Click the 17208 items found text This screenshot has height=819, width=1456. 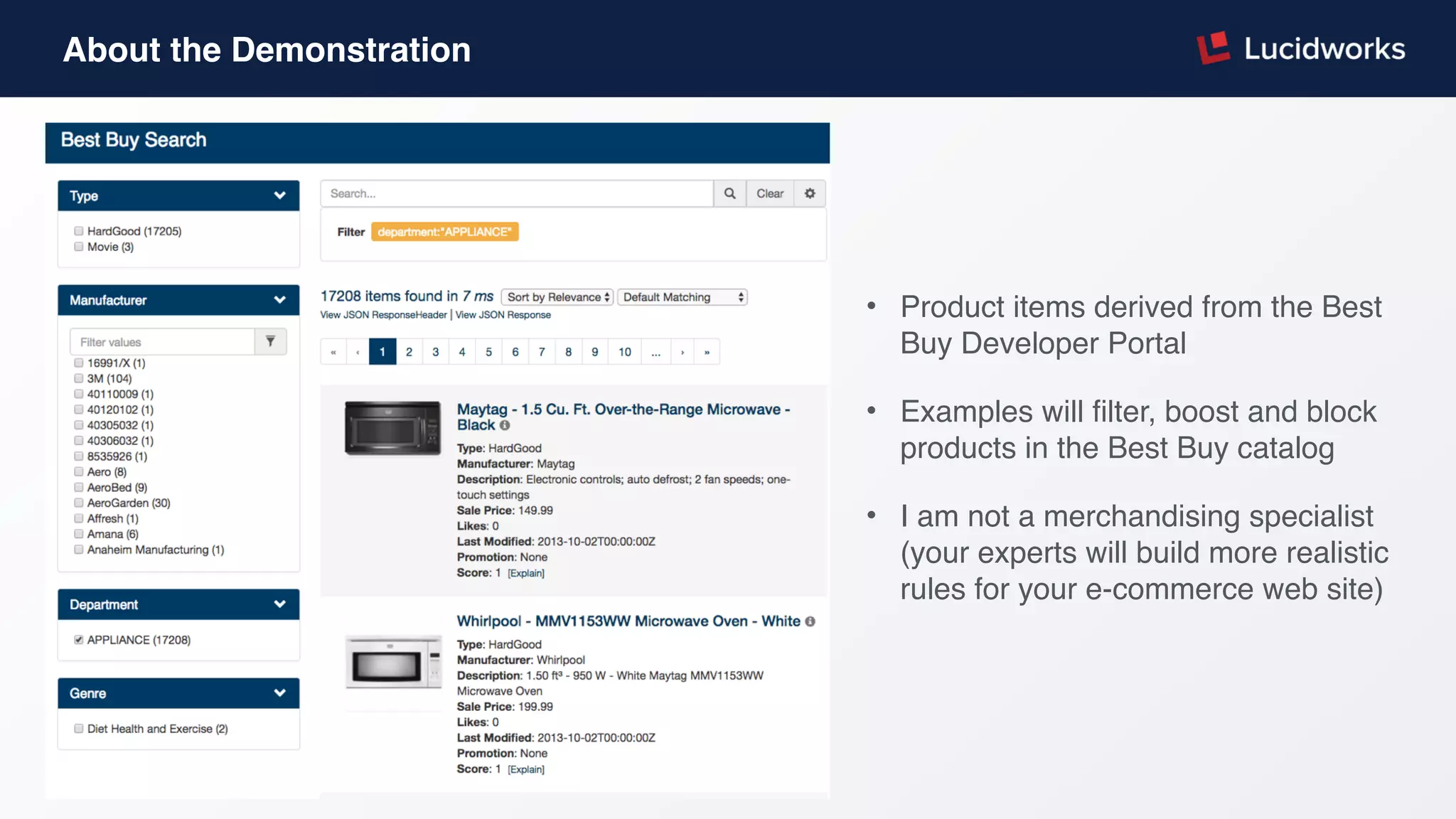coord(407,296)
